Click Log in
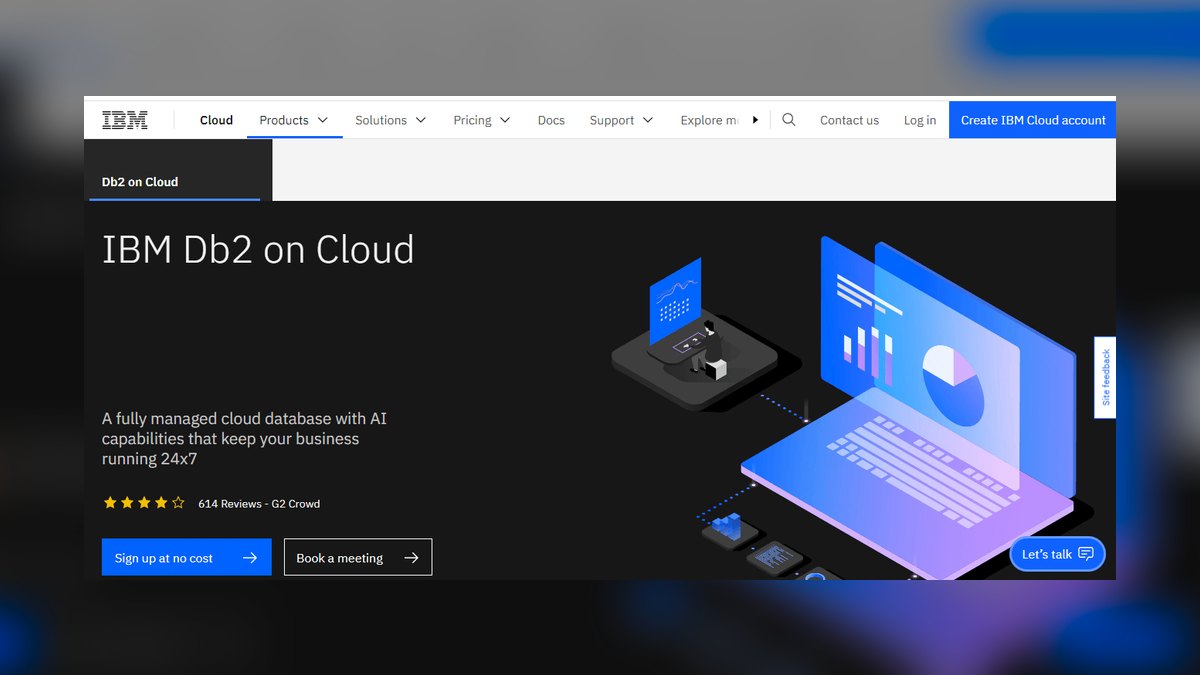The width and height of the screenshot is (1200, 675). [x=920, y=120]
